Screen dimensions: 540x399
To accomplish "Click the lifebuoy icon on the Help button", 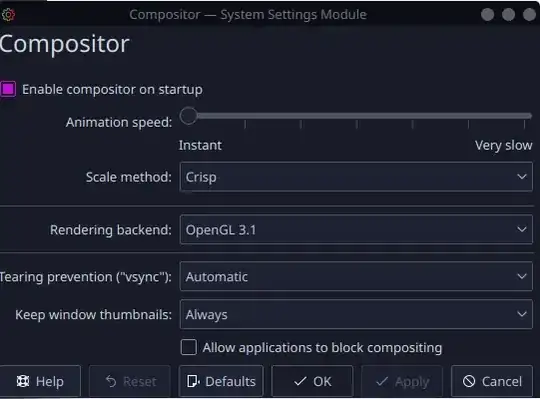I will [23, 381].
